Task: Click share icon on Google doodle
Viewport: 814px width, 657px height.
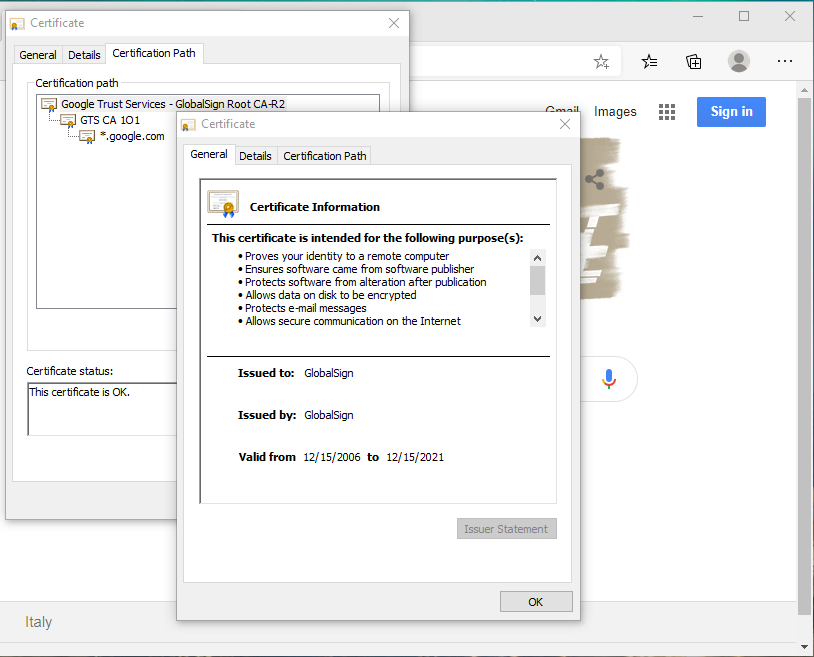Action: coord(594,180)
